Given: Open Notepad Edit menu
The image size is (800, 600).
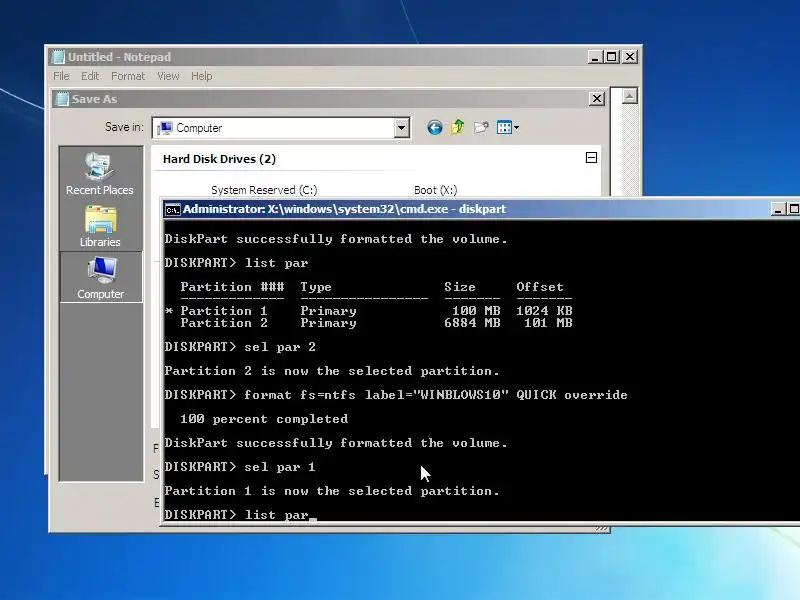Looking at the screenshot, I should coord(90,76).
